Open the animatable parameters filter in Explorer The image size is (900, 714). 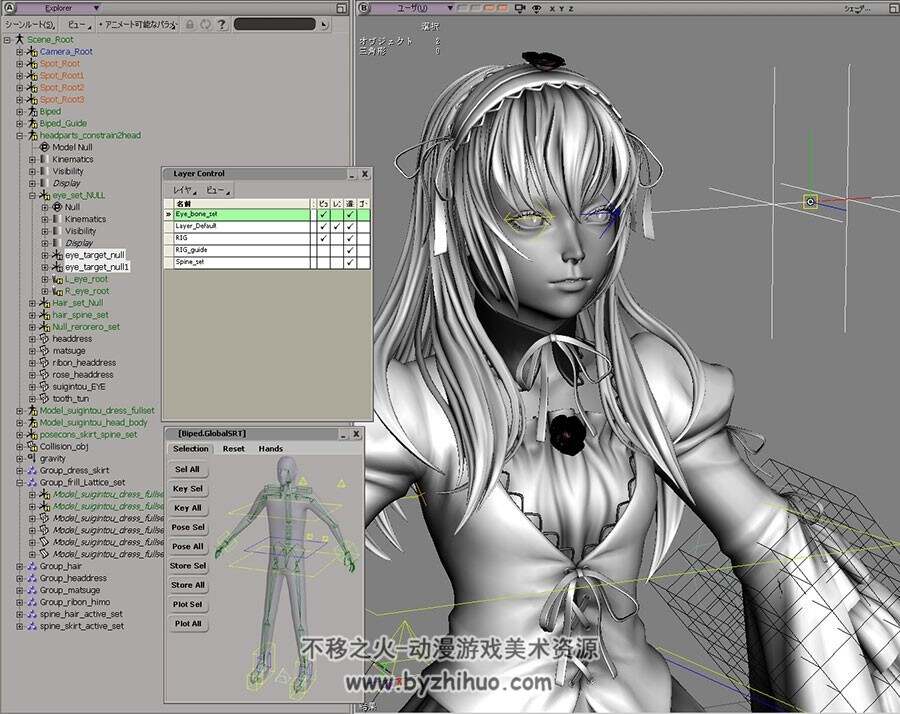137,25
